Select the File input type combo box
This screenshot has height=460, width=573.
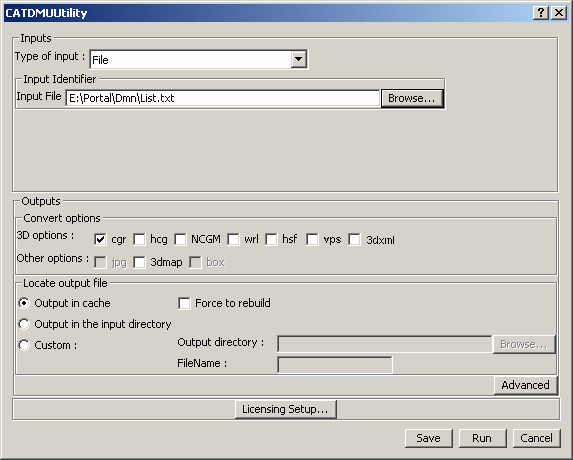199,60
